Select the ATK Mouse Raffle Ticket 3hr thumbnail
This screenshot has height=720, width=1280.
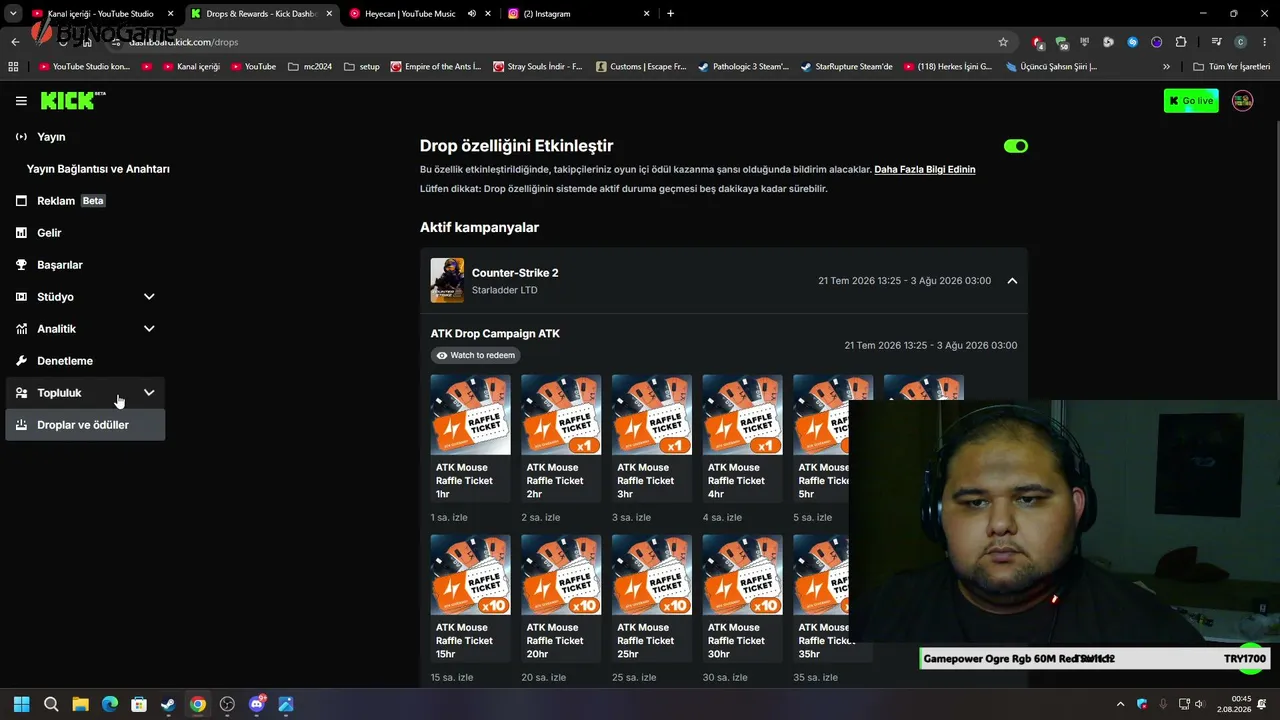[x=652, y=414]
